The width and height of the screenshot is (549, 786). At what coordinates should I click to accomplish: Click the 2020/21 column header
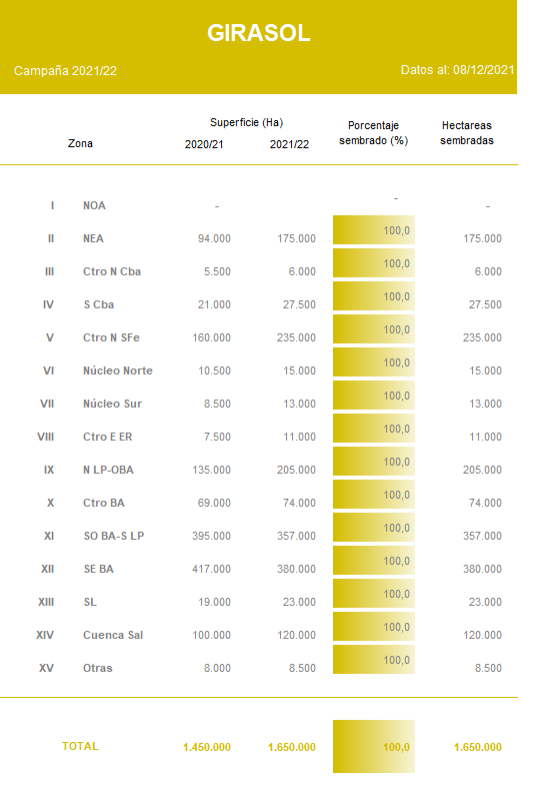click(x=204, y=144)
